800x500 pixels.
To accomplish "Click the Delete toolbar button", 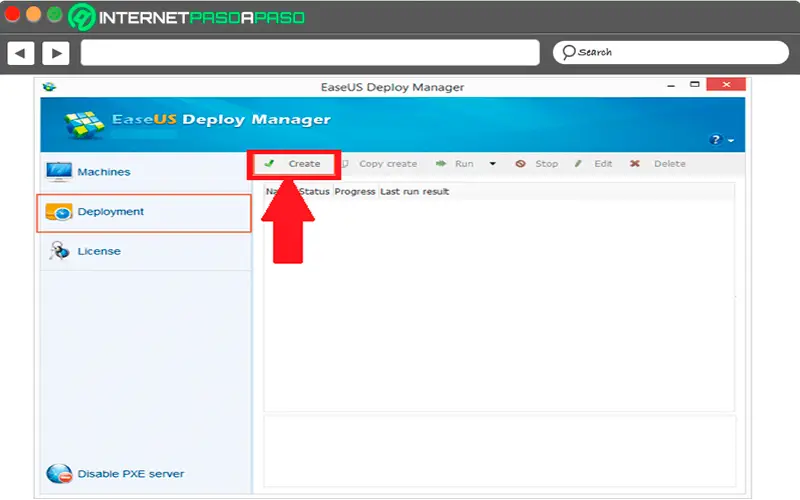I will click(658, 164).
